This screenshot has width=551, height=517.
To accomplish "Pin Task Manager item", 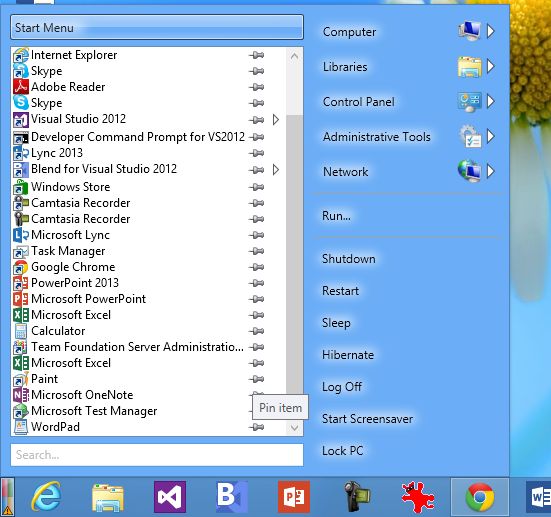I will coord(257,251).
